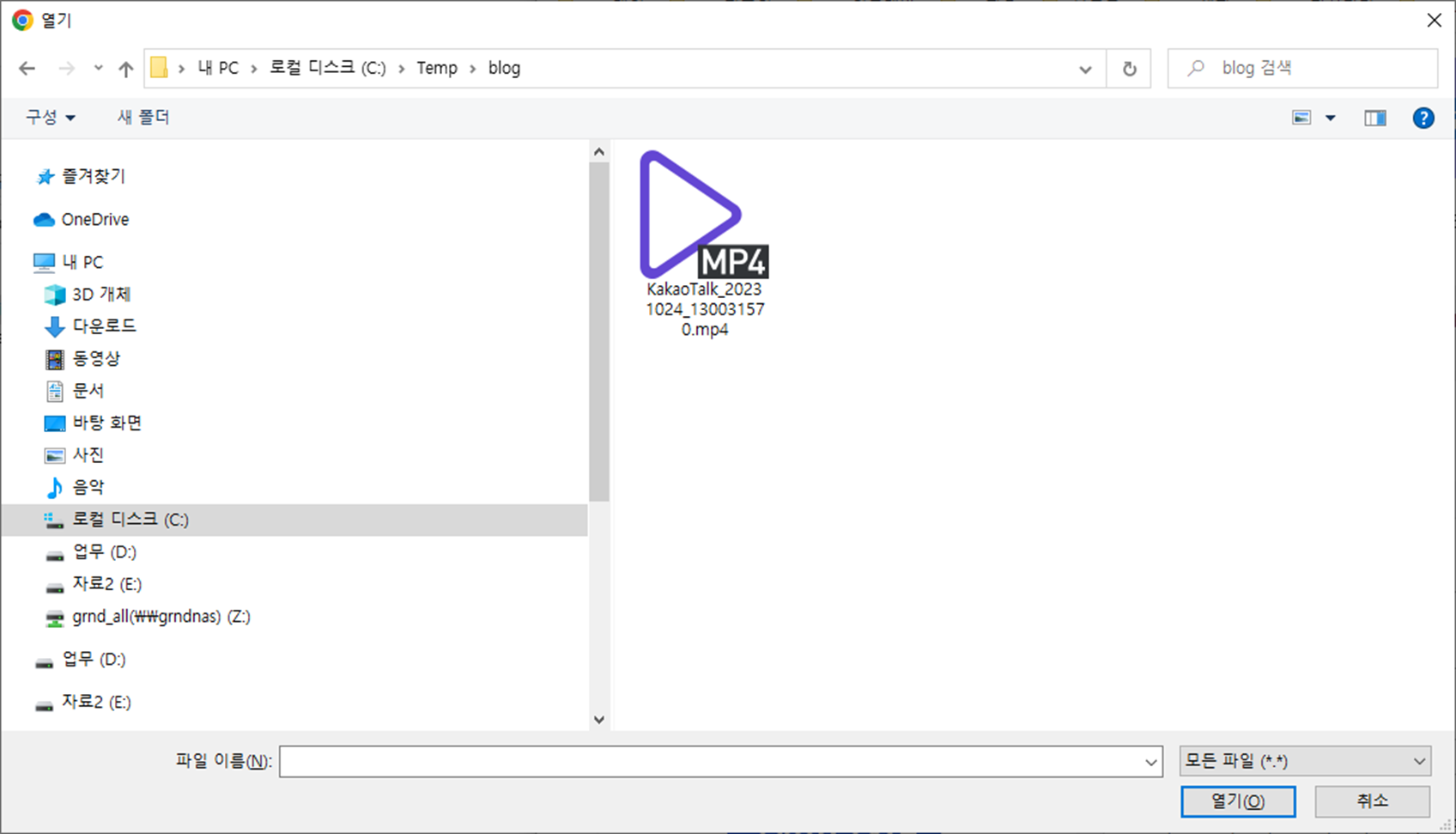Close the 열기 dialog window
Image resolution: width=1456 pixels, height=834 pixels.
1434,20
